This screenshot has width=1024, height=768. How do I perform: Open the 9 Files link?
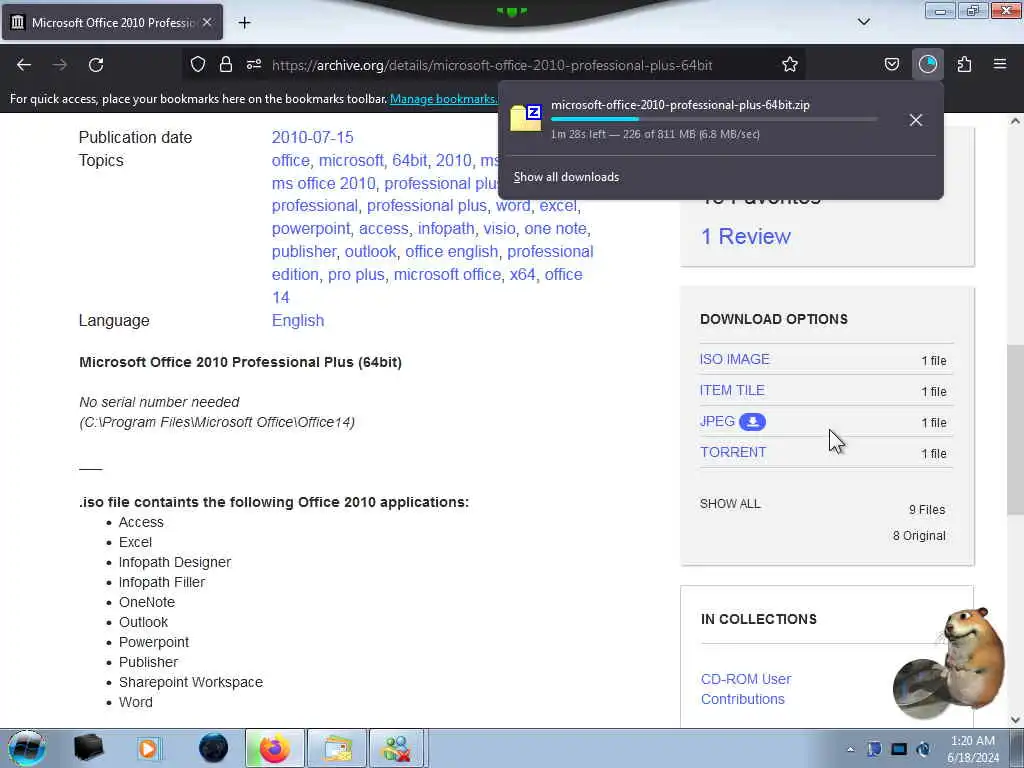point(927,509)
